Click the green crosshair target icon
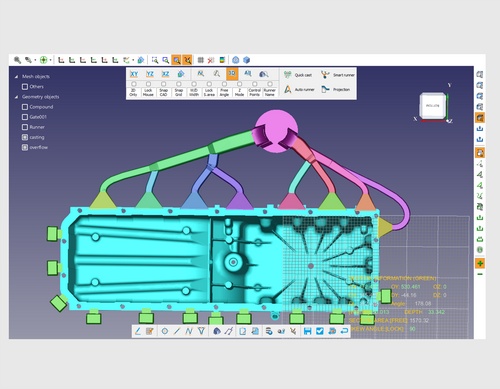This screenshot has height=389, width=500. tap(43, 60)
